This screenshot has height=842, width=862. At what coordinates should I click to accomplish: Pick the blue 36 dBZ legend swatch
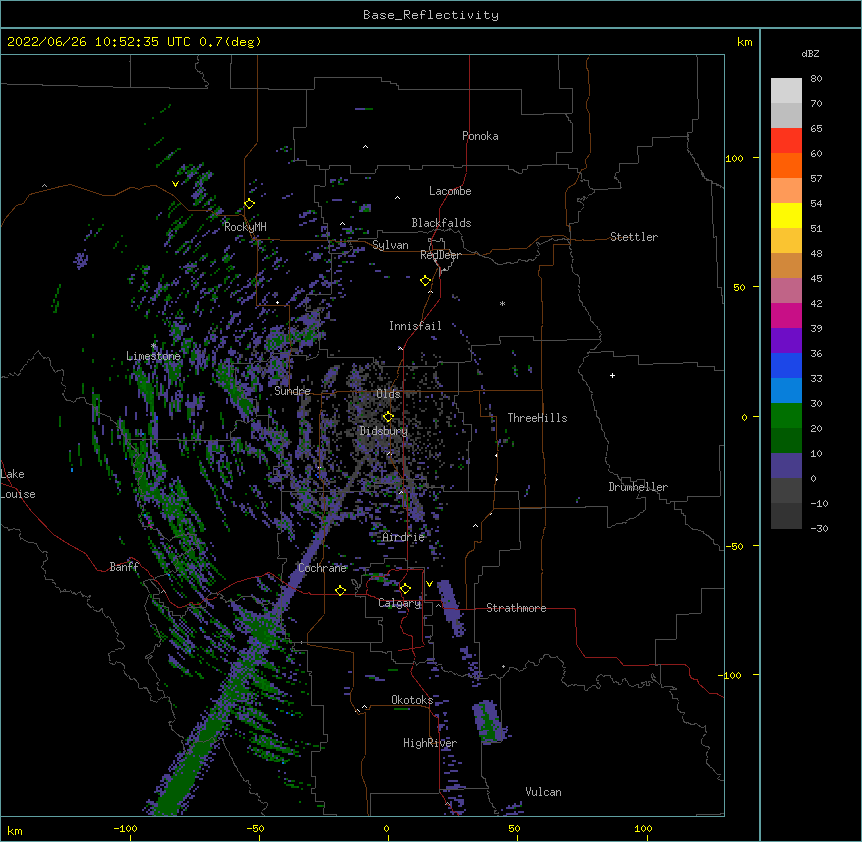tap(786, 365)
